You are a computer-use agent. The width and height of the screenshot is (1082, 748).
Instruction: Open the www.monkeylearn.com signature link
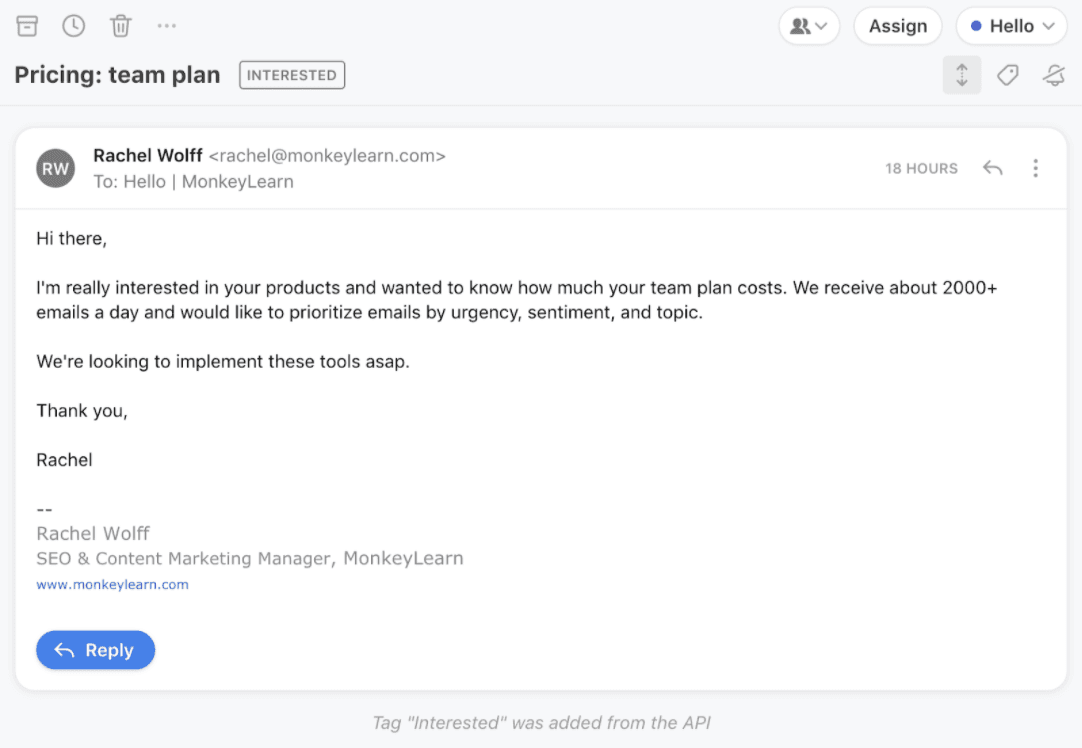pyautogui.click(x=112, y=584)
